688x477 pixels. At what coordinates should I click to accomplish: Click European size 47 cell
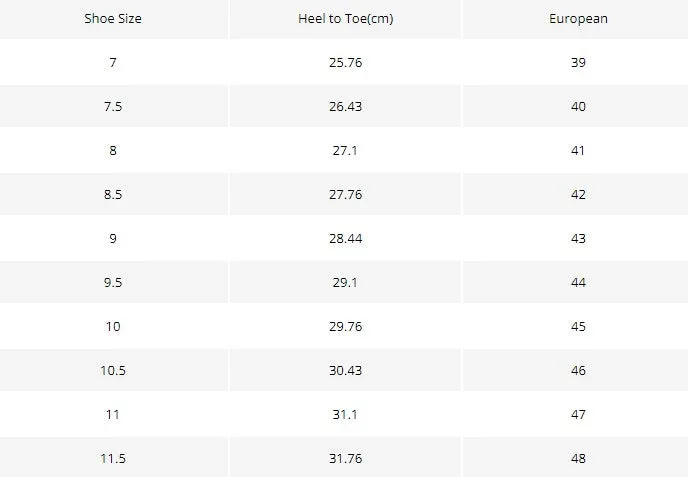click(x=578, y=414)
